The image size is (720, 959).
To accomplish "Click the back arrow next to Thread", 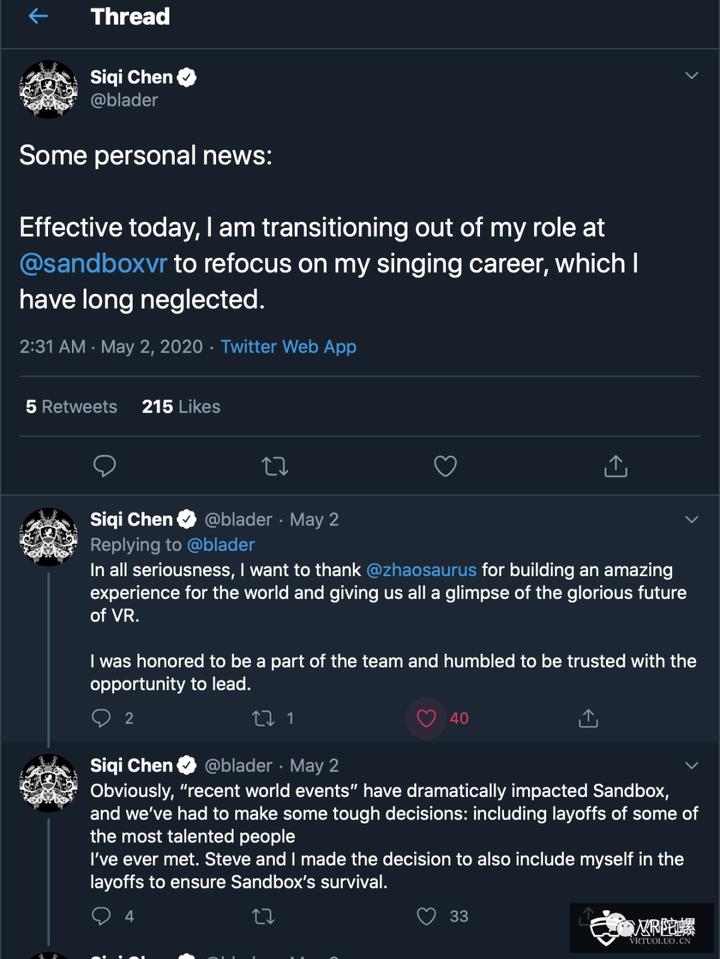I will (x=38, y=17).
